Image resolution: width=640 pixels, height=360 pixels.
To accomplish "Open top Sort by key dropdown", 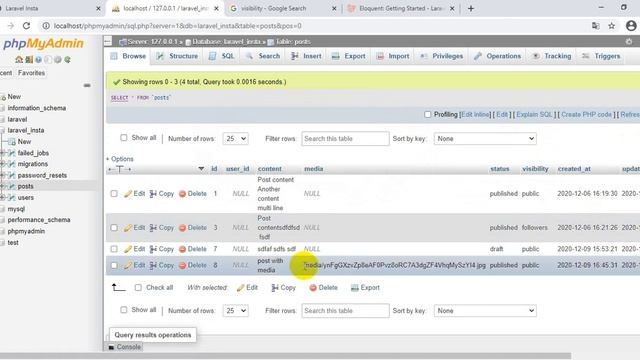I will pos(485,139).
